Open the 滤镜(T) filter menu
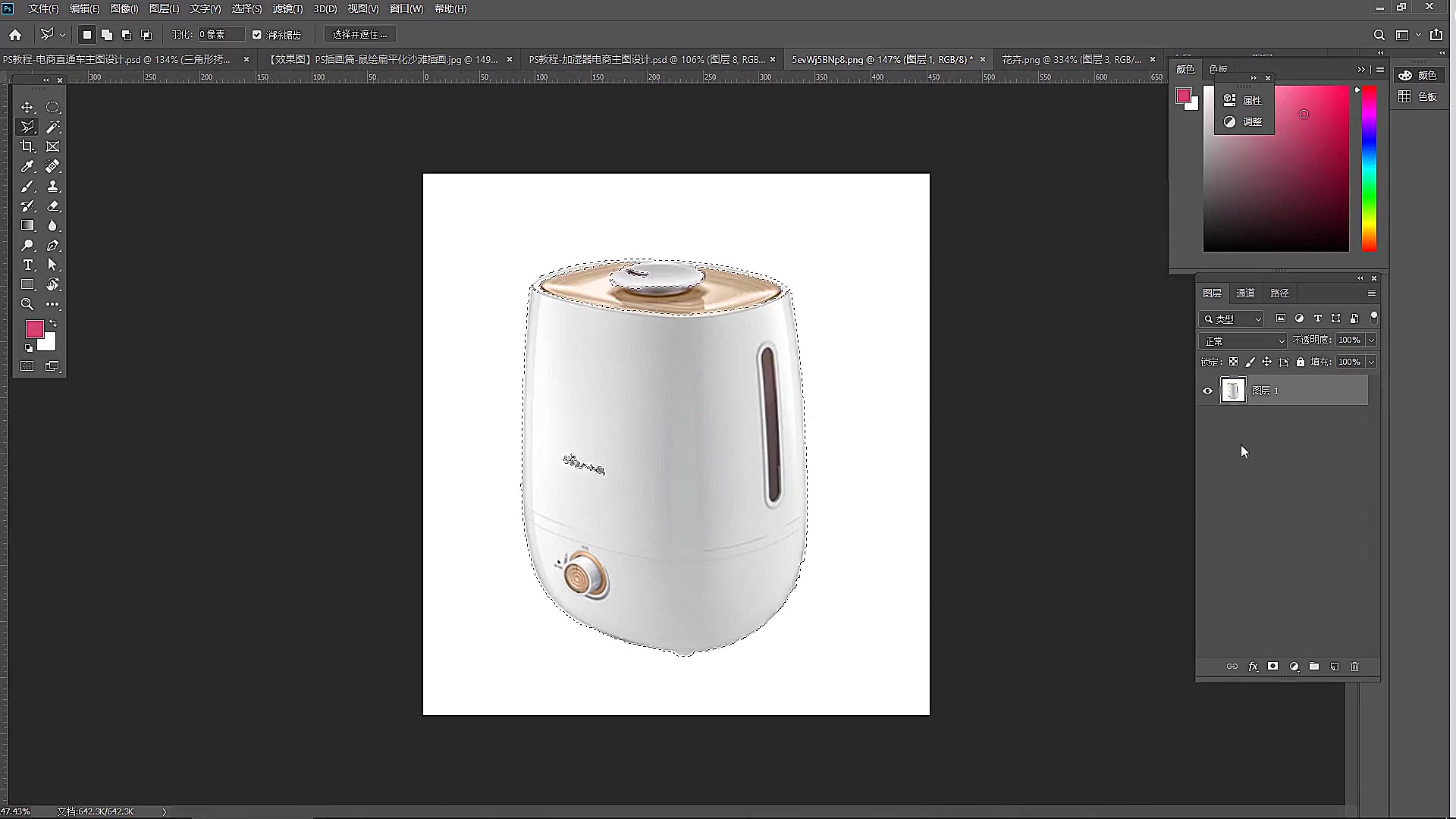The image size is (1456, 819). point(287,9)
